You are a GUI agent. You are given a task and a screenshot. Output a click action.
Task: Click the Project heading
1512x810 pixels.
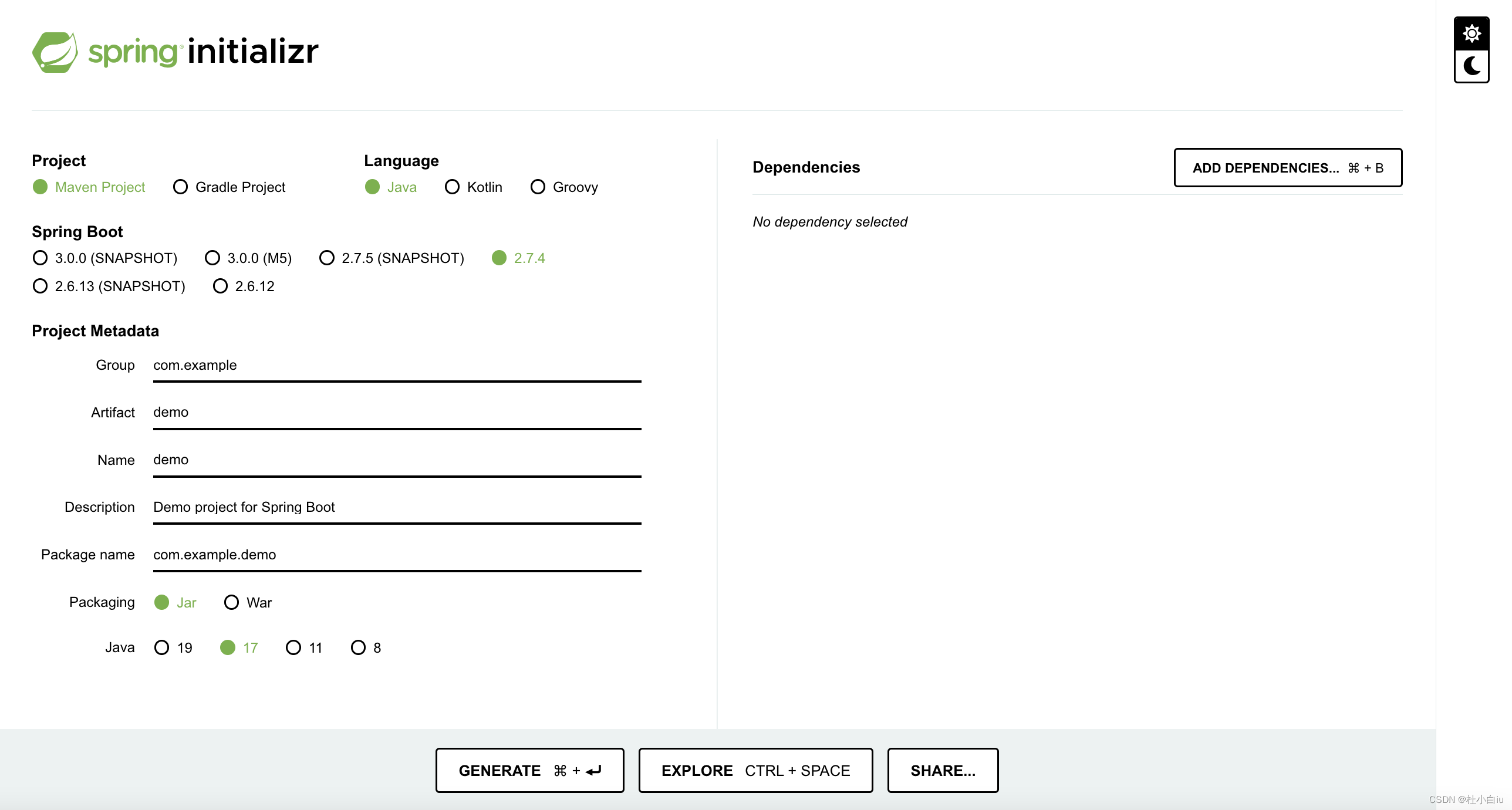[59, 161]
